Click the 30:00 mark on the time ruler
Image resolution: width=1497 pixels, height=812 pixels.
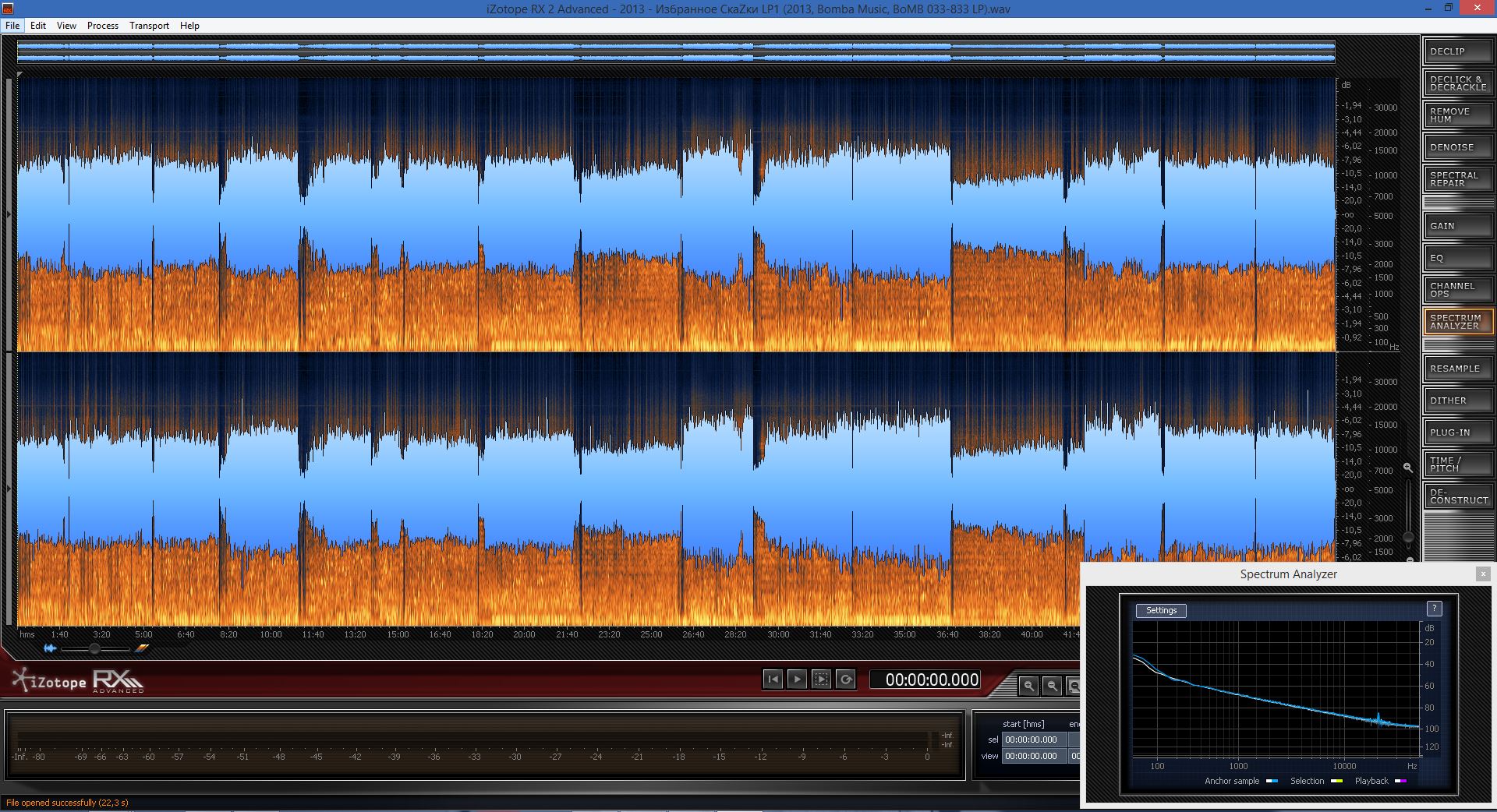click(778, 634)
